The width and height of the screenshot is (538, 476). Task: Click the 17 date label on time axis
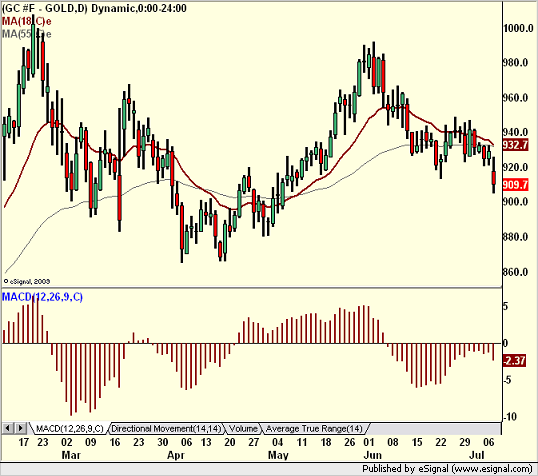coord(23,442)
